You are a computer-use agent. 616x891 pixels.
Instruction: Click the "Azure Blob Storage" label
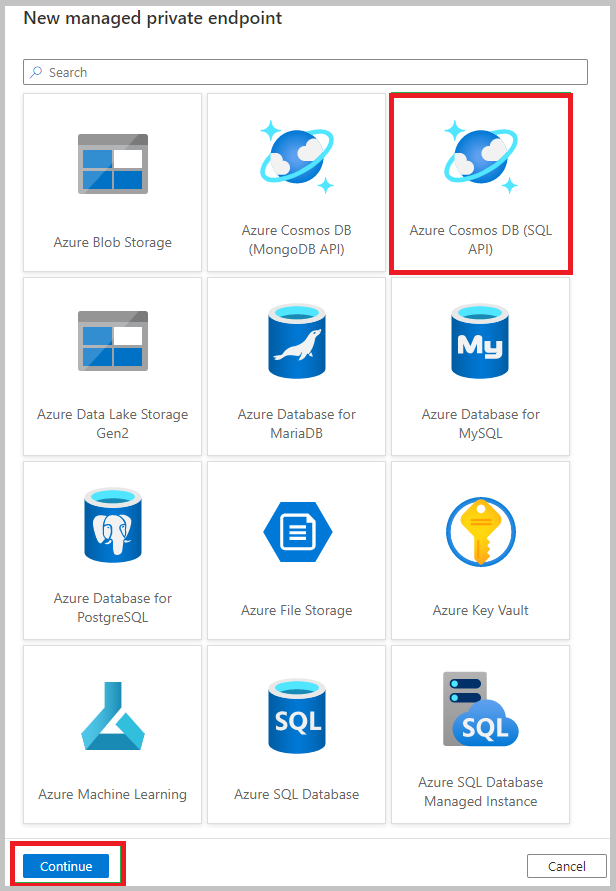tap(113, 242)
